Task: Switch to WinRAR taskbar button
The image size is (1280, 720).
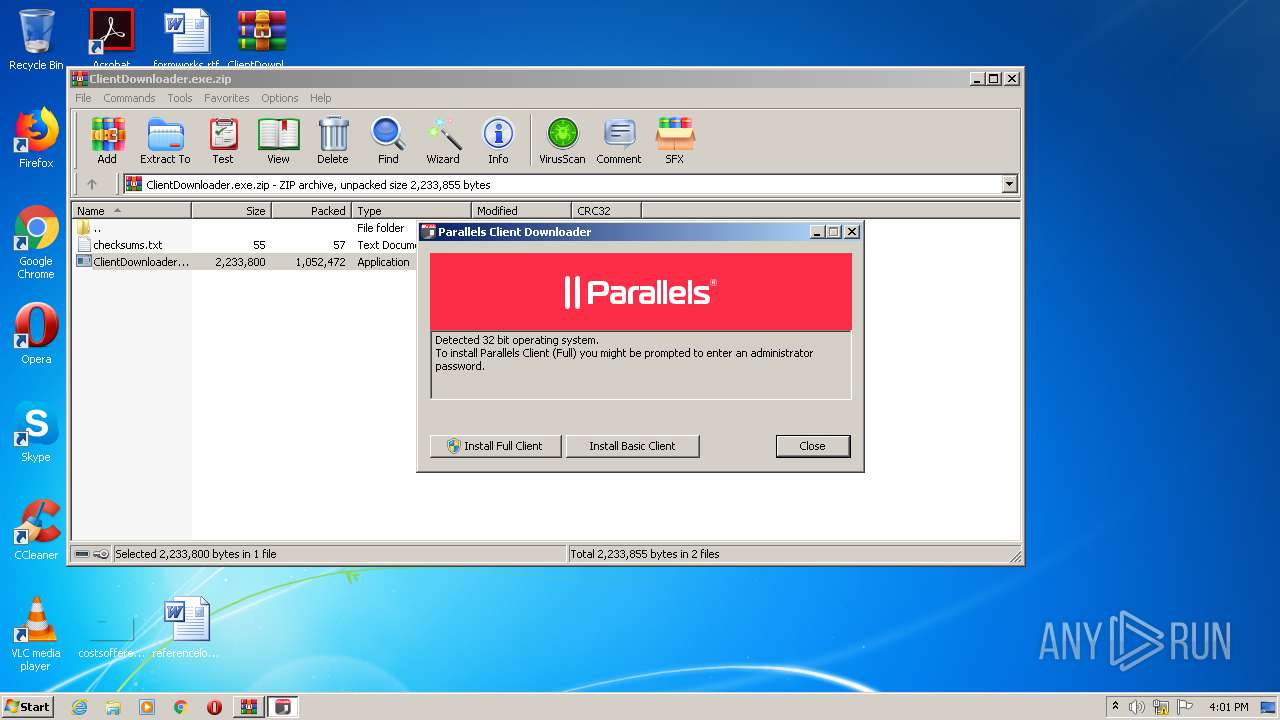Action: tap(248, 707)
